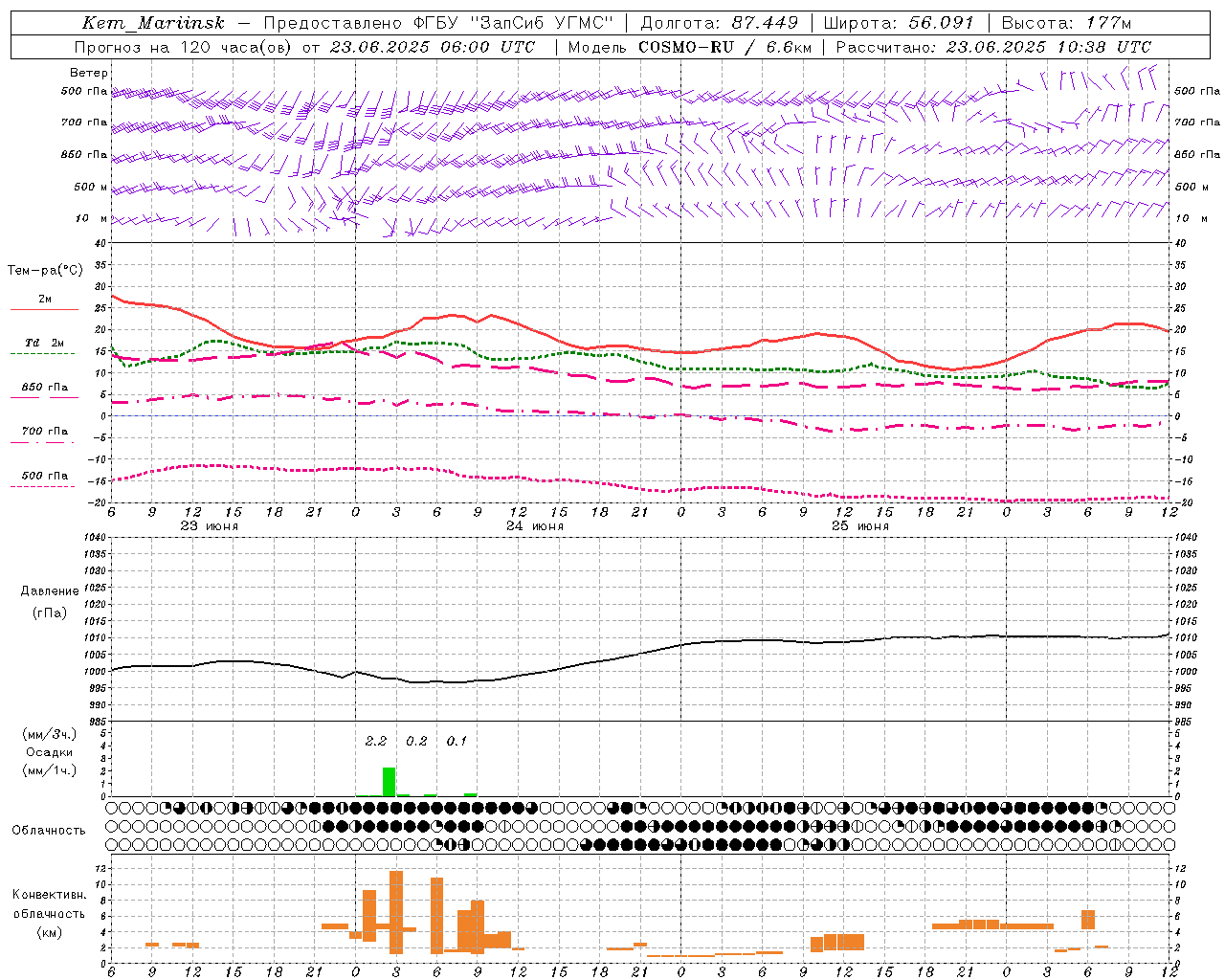Viewport: 1225px width, 980px height.
Task: Click the longitude value 87.449
Action: pyautogui.click(x=765, y=23)
